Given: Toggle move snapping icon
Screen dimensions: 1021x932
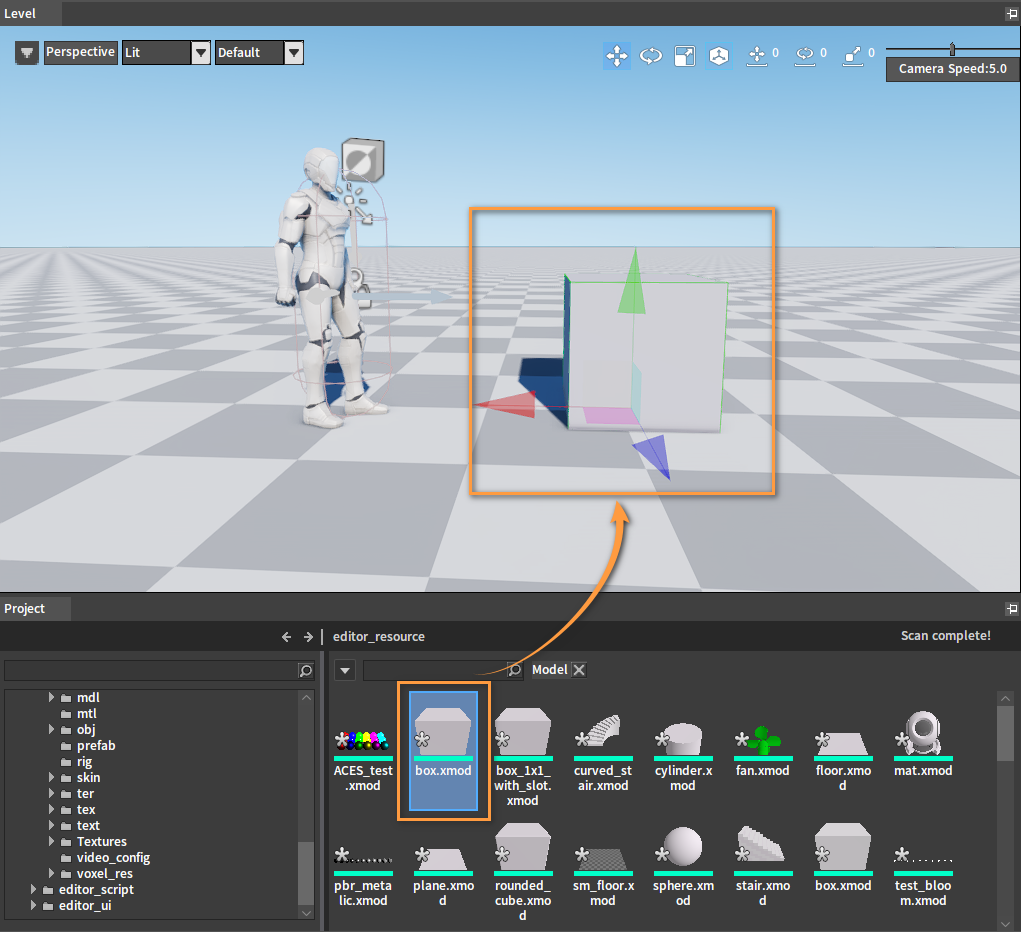Looking at the screenshot, I should coord(757,56).
